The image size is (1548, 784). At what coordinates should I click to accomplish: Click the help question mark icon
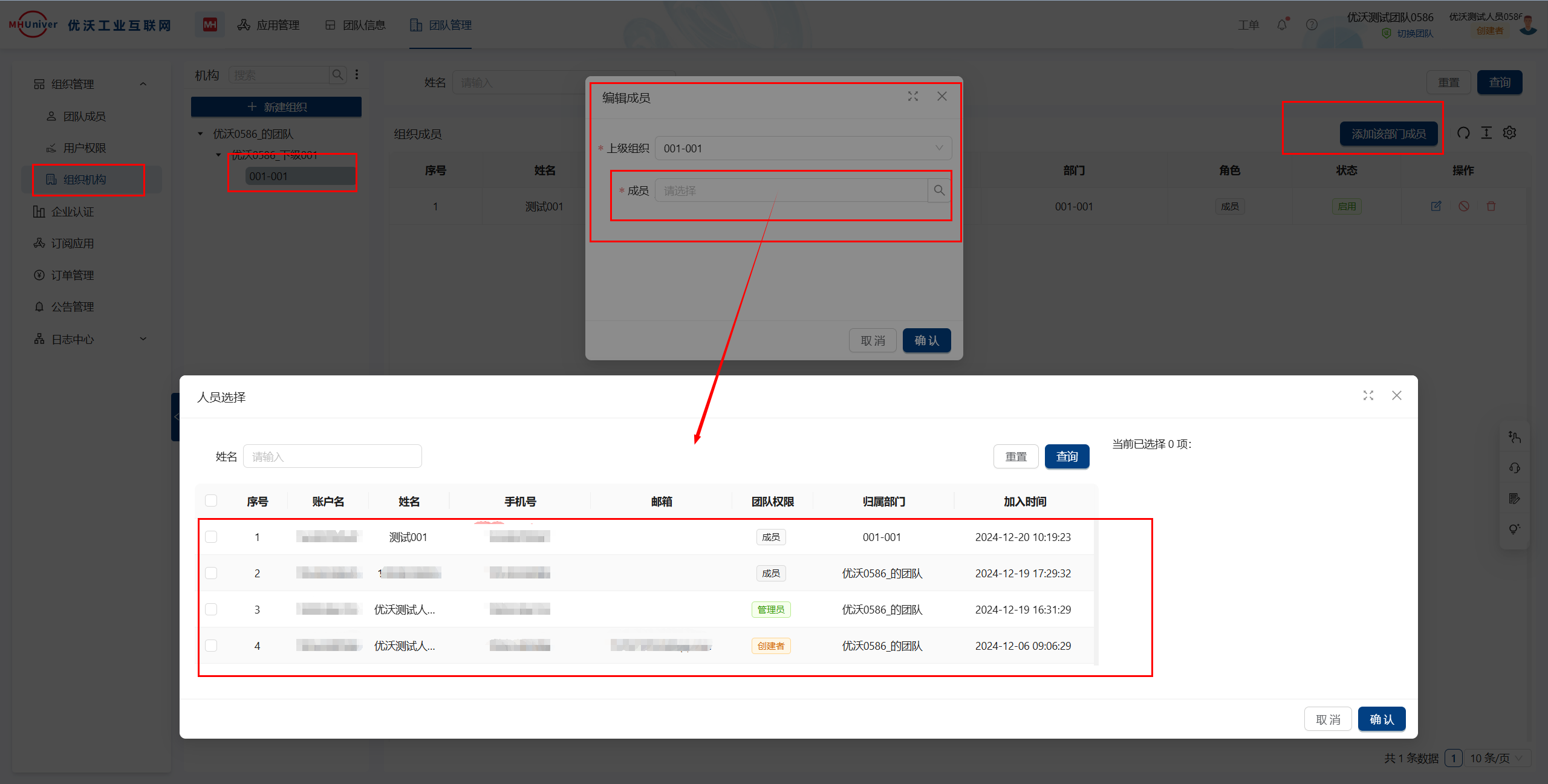pyautogui.click(x=1311, y=25)
